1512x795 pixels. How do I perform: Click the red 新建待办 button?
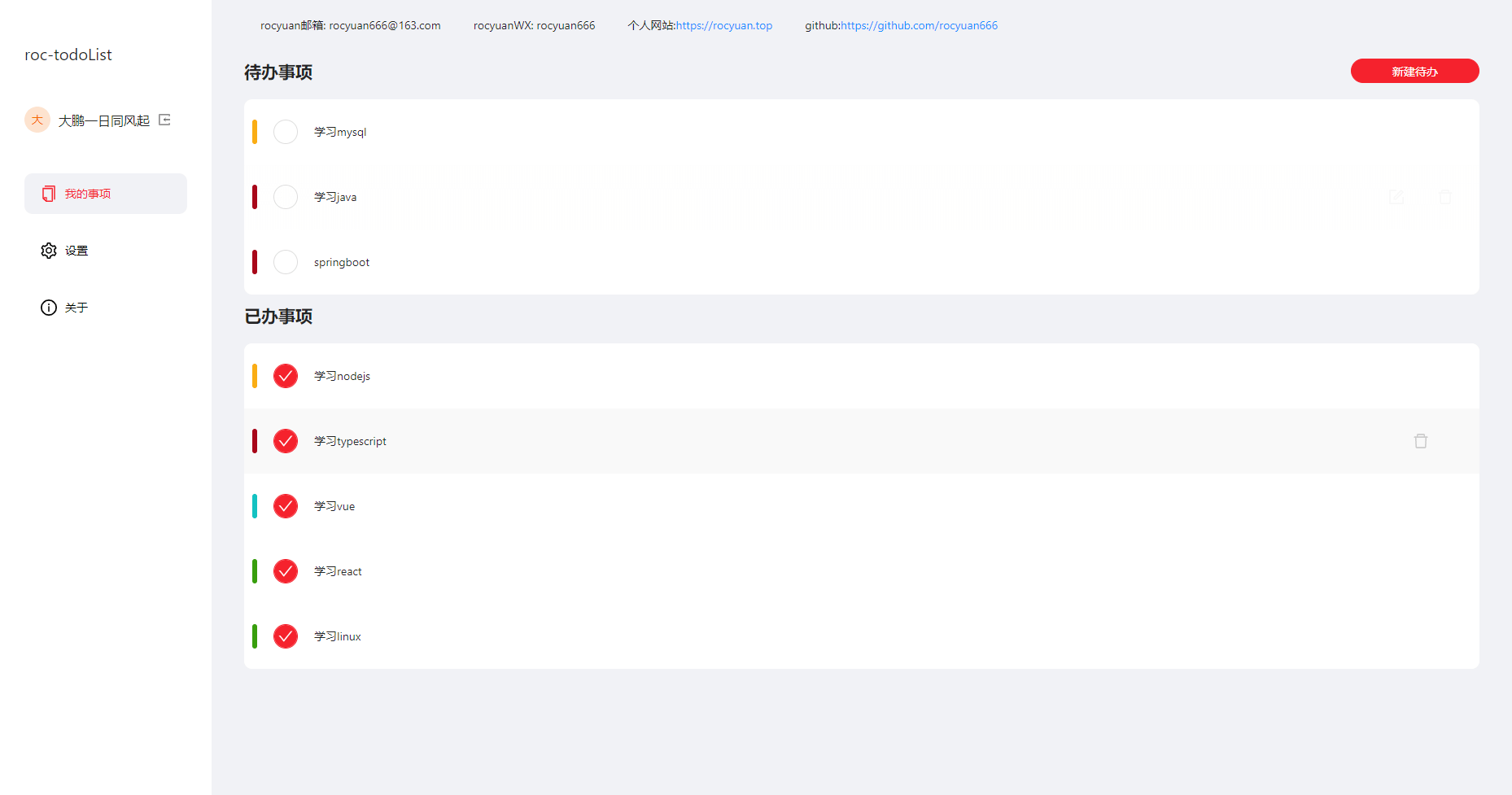[1415, 71]
